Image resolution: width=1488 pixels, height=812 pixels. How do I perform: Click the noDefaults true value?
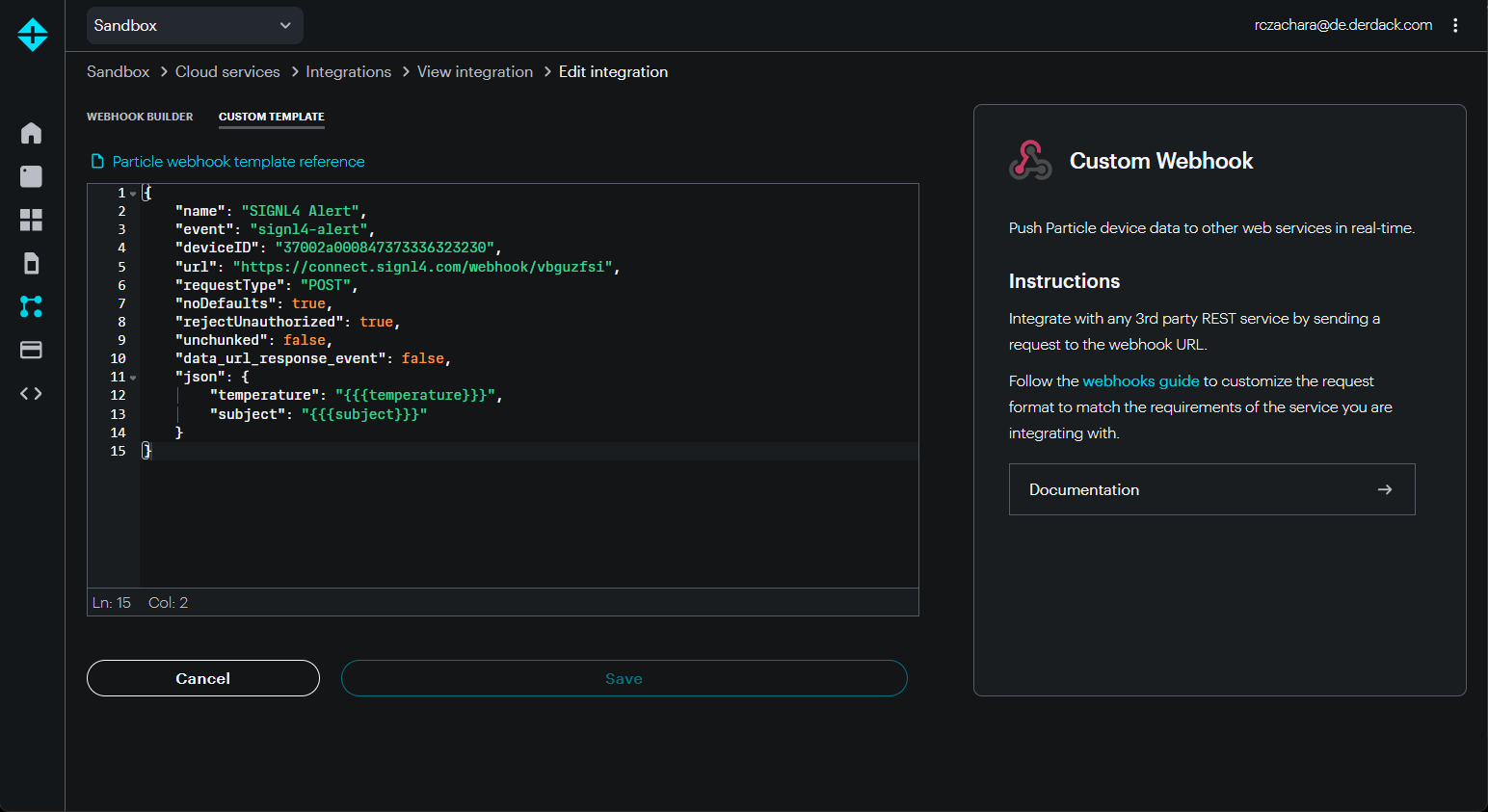308,303
